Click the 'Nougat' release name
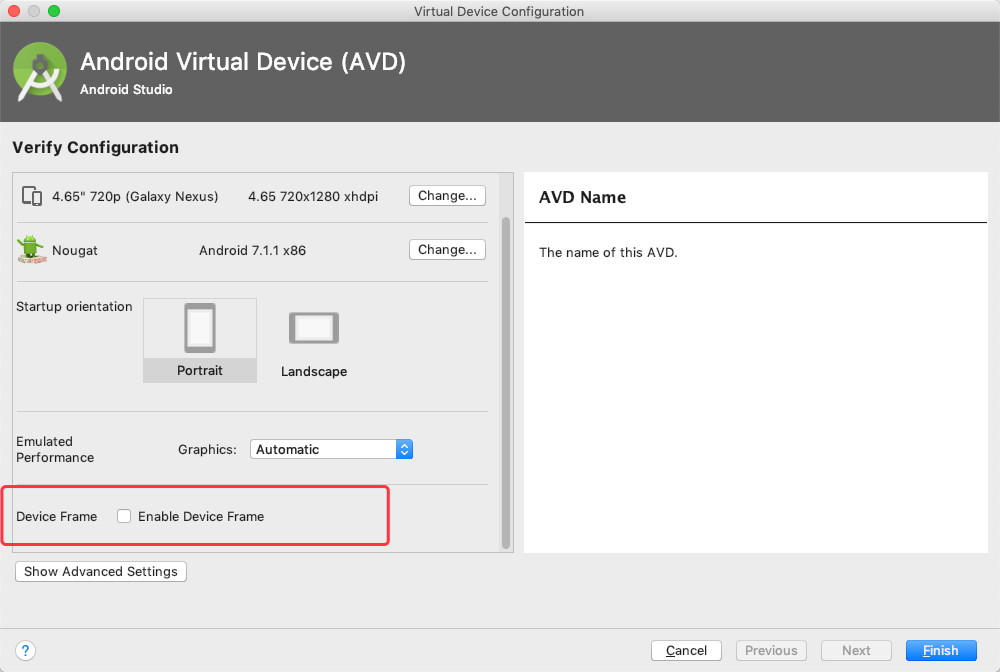1000x672 pixels. [x=75, y=251]
